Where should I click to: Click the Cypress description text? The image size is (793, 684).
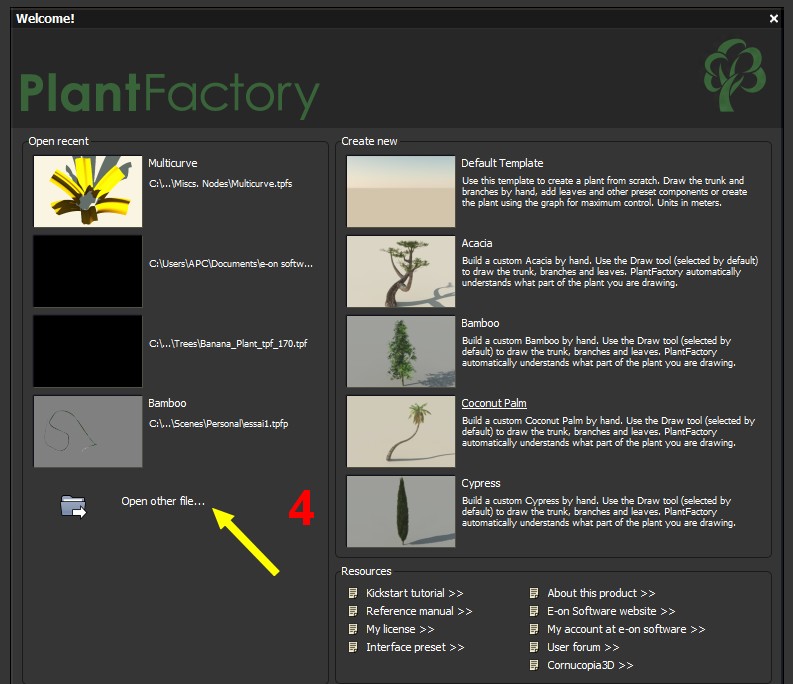click(x=598, y=511)
